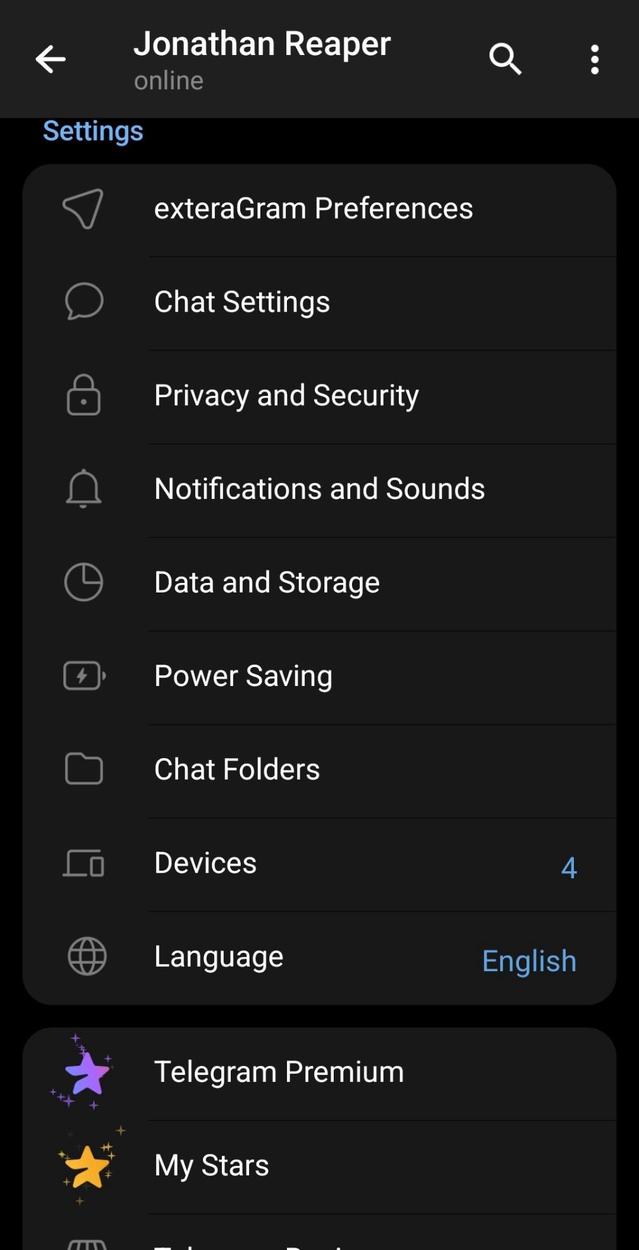Click the purple Telegram Premium star icon
The width and height of the screenshot is (639, 1250).
84,1071
